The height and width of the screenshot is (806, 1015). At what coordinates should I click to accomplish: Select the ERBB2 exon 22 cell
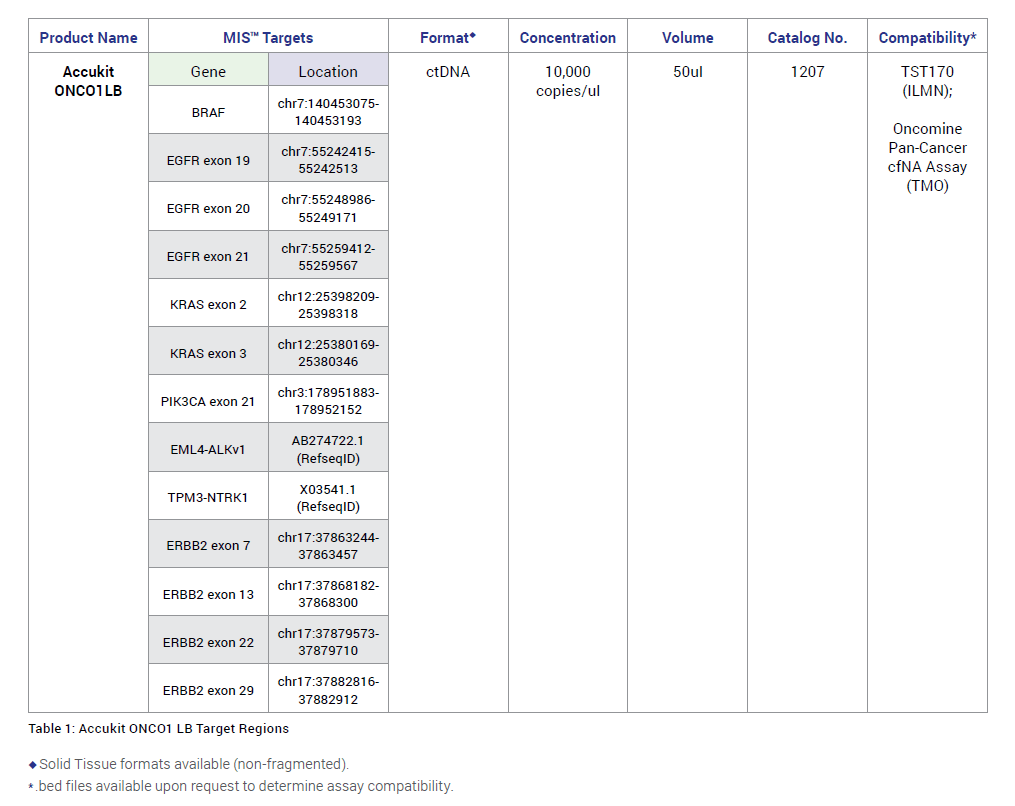[x=208, y=640]
